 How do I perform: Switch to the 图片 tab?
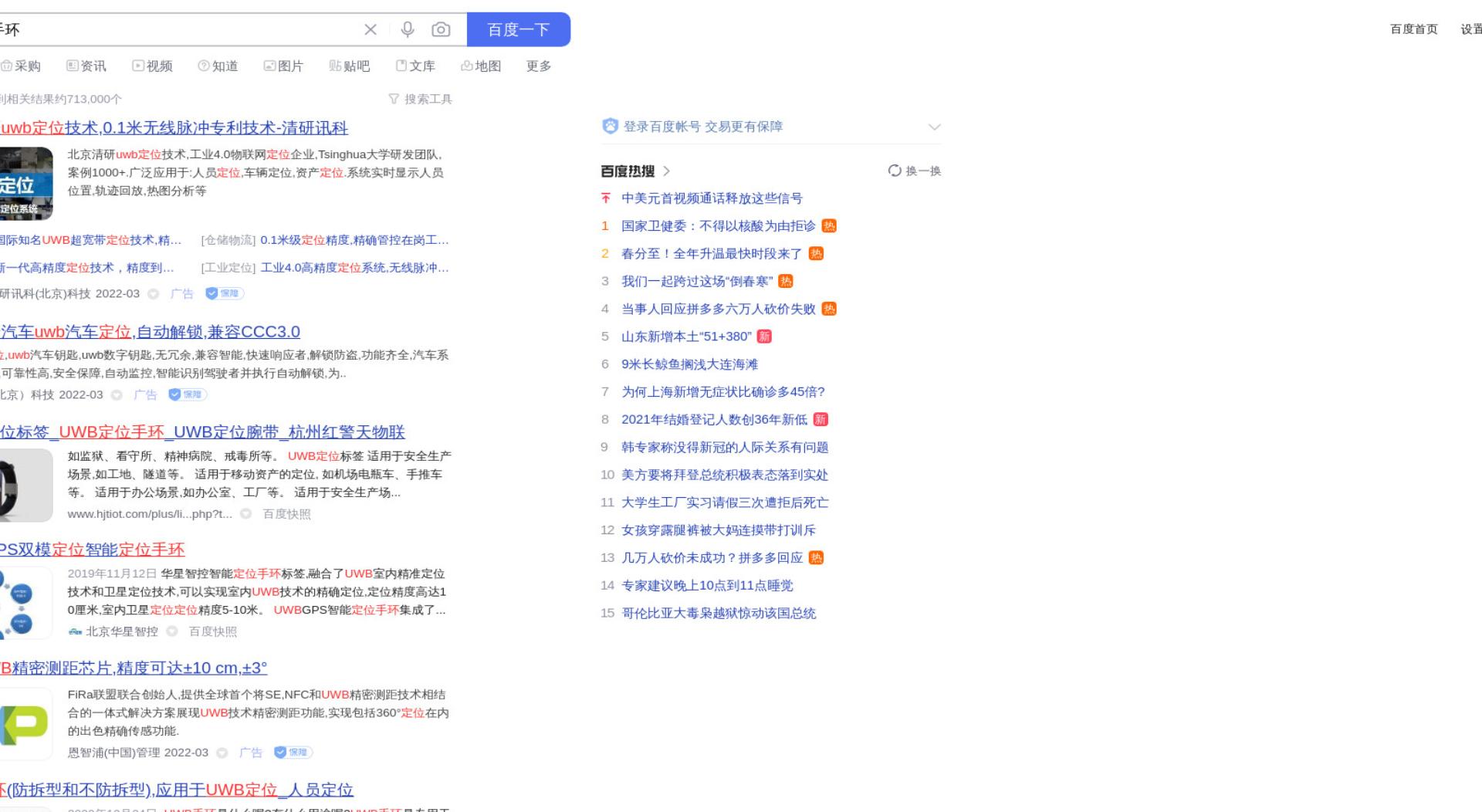point(283,66)
